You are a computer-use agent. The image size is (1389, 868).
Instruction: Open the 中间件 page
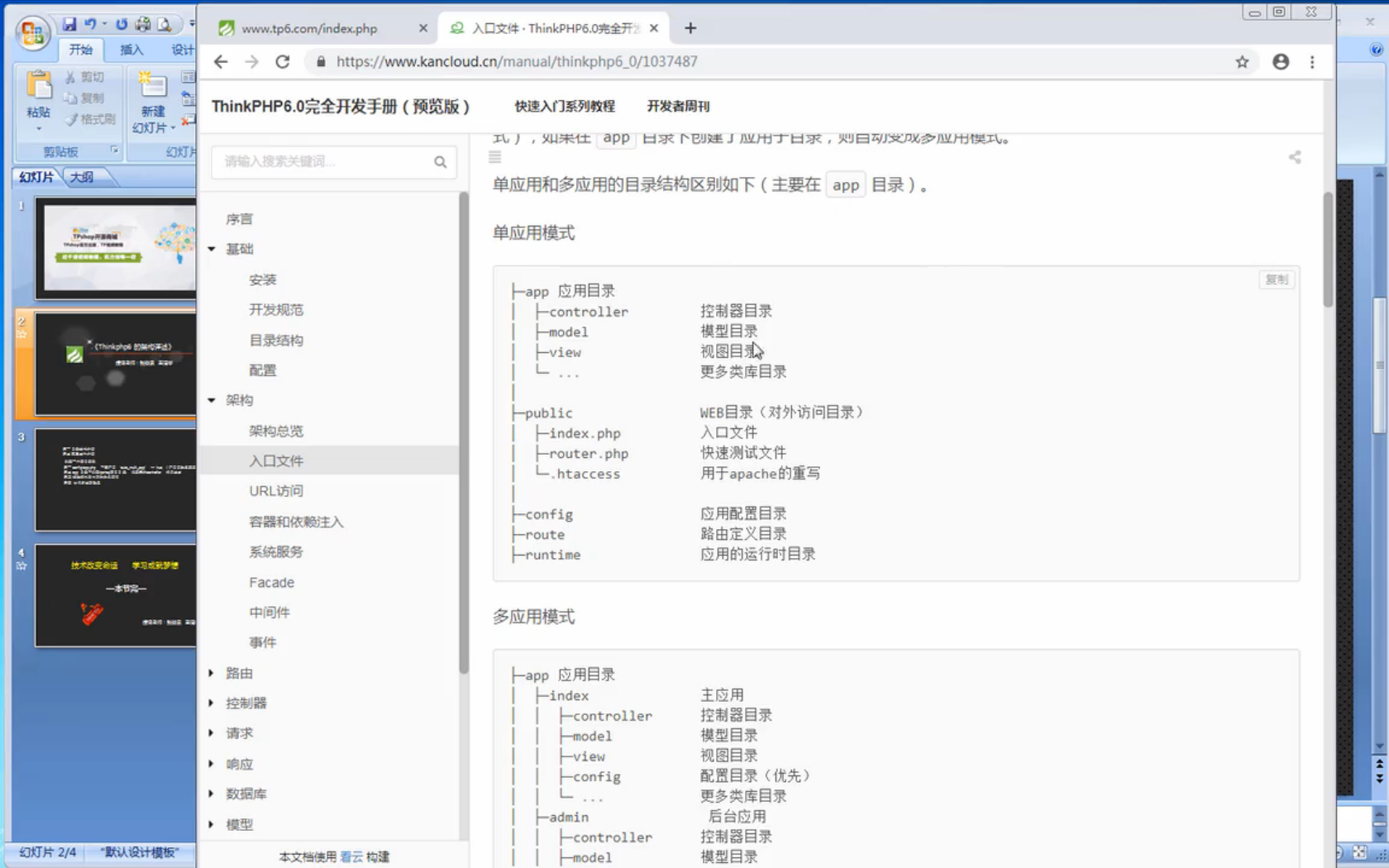(x=270, y=612)
